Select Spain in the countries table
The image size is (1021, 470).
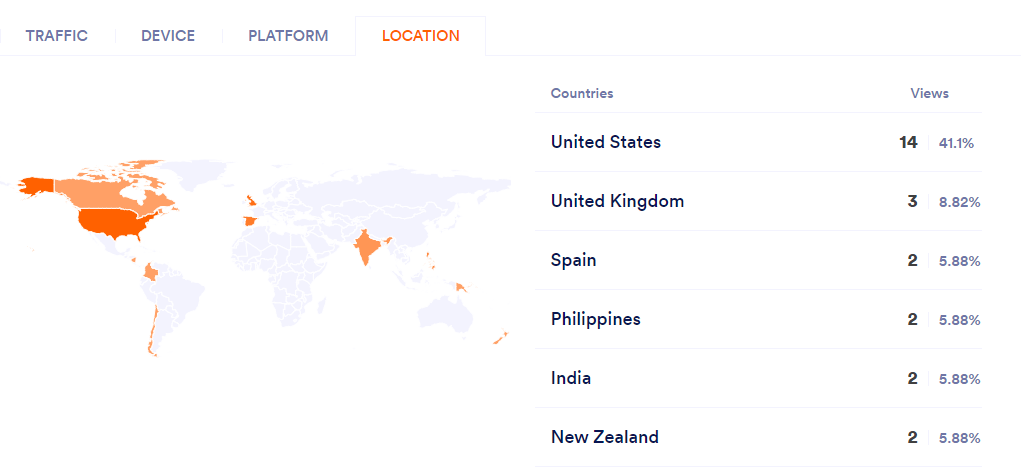pyautogui.click(x=573, y=260)
